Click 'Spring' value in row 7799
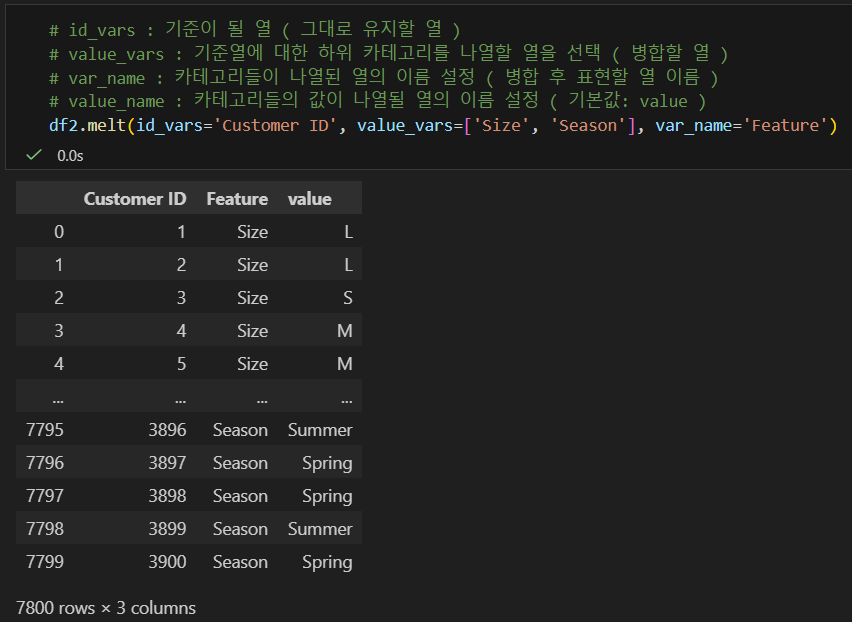This screenshot has height=622, width=852. click(327, 563)
